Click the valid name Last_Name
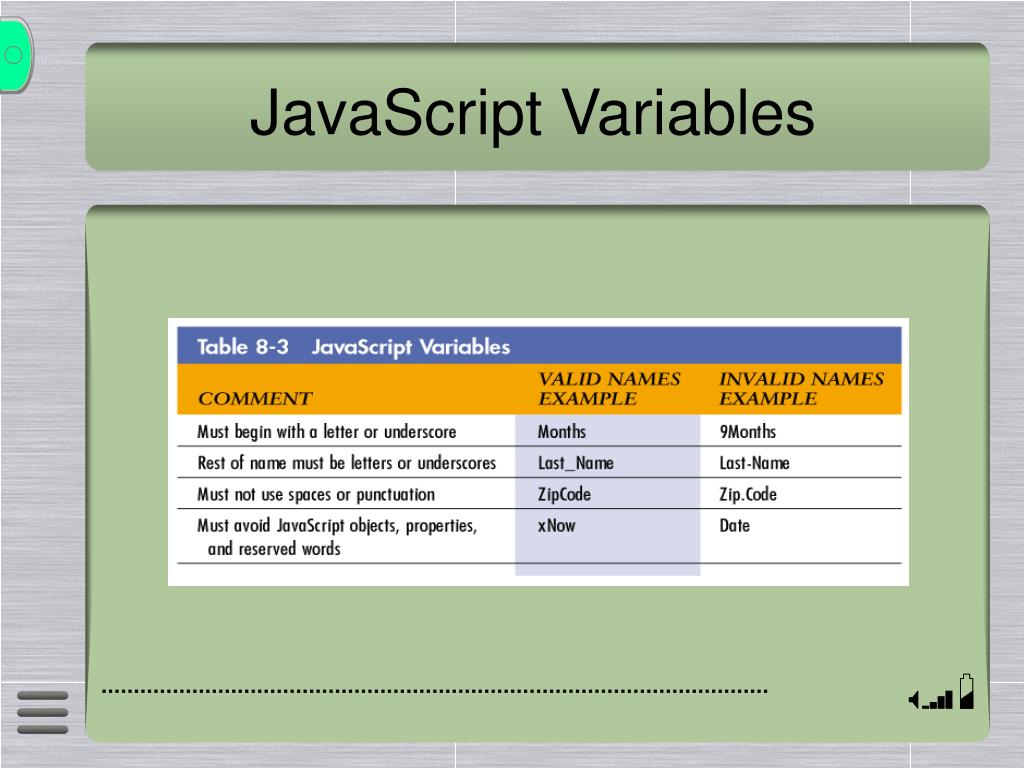This screenshot has height=768, width=1024. [575, 463]
